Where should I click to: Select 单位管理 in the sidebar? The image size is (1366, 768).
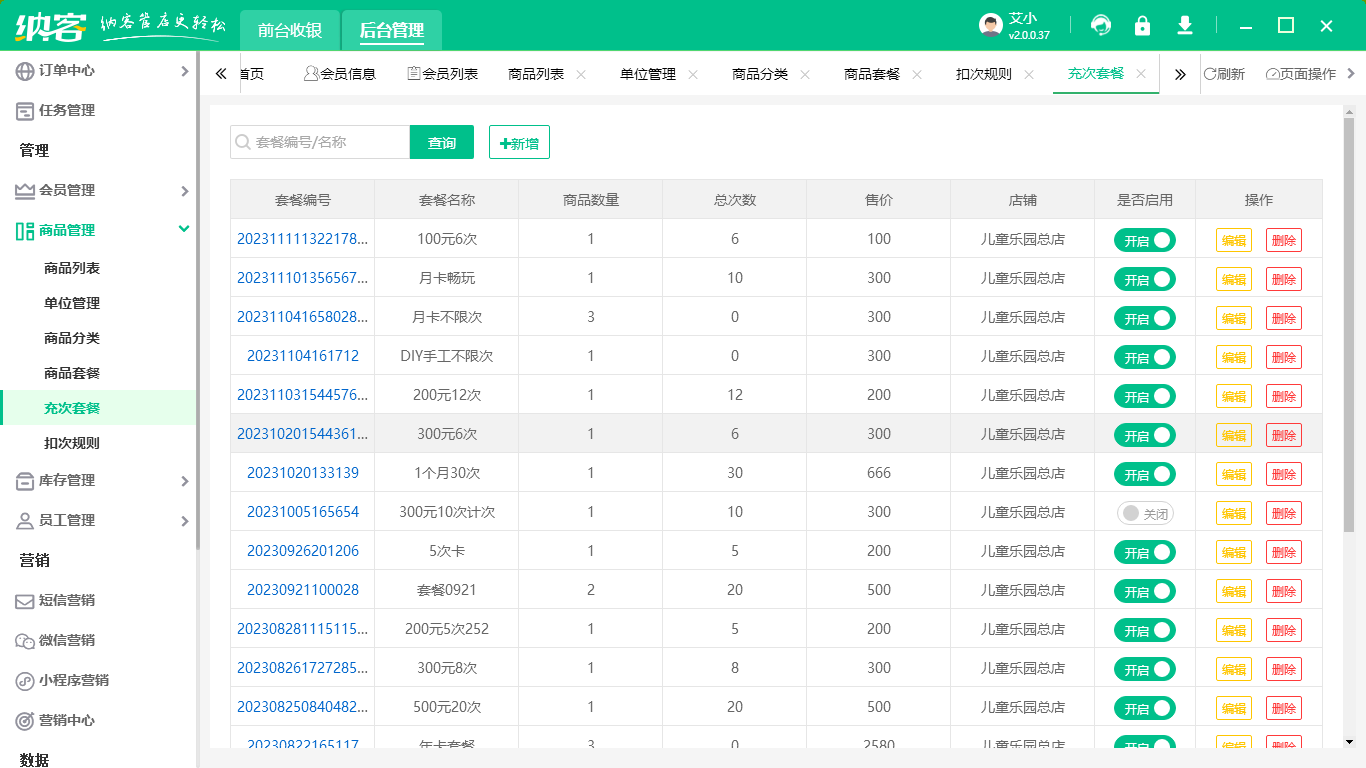pyautogui.click(x=72, y=303)
